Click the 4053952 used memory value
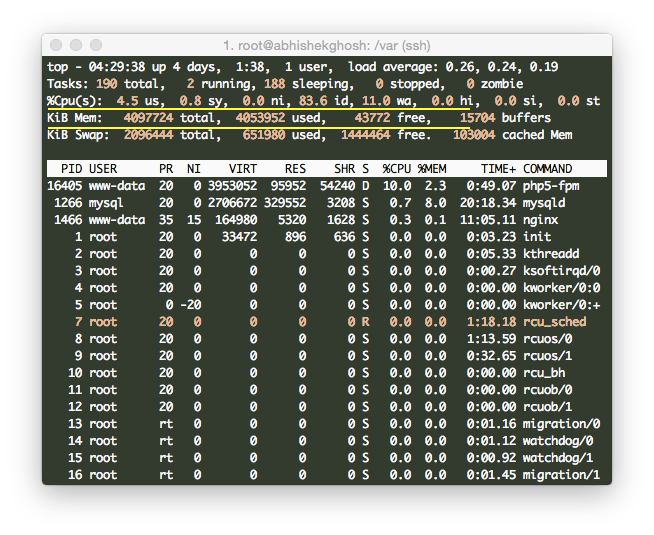 260,118
